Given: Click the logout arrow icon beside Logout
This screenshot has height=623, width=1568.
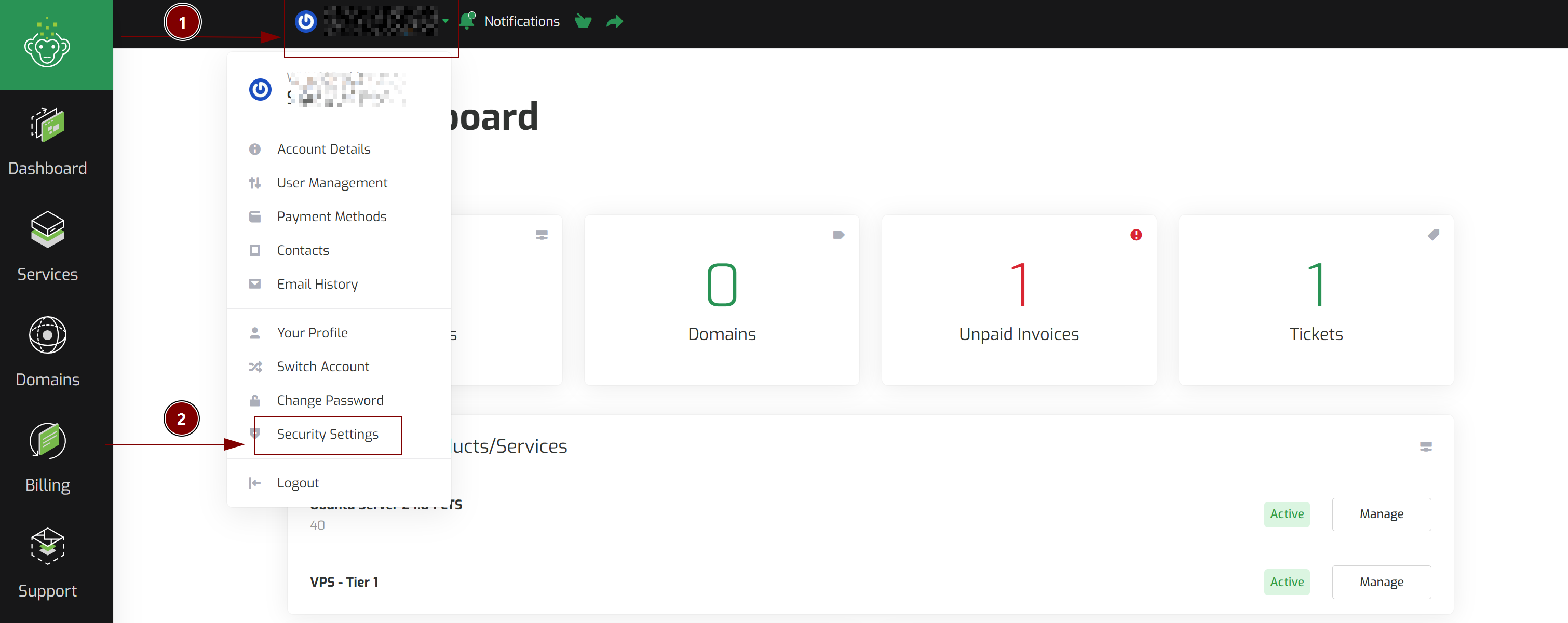Looking at the screenshot, I should (x=254, y=482).
